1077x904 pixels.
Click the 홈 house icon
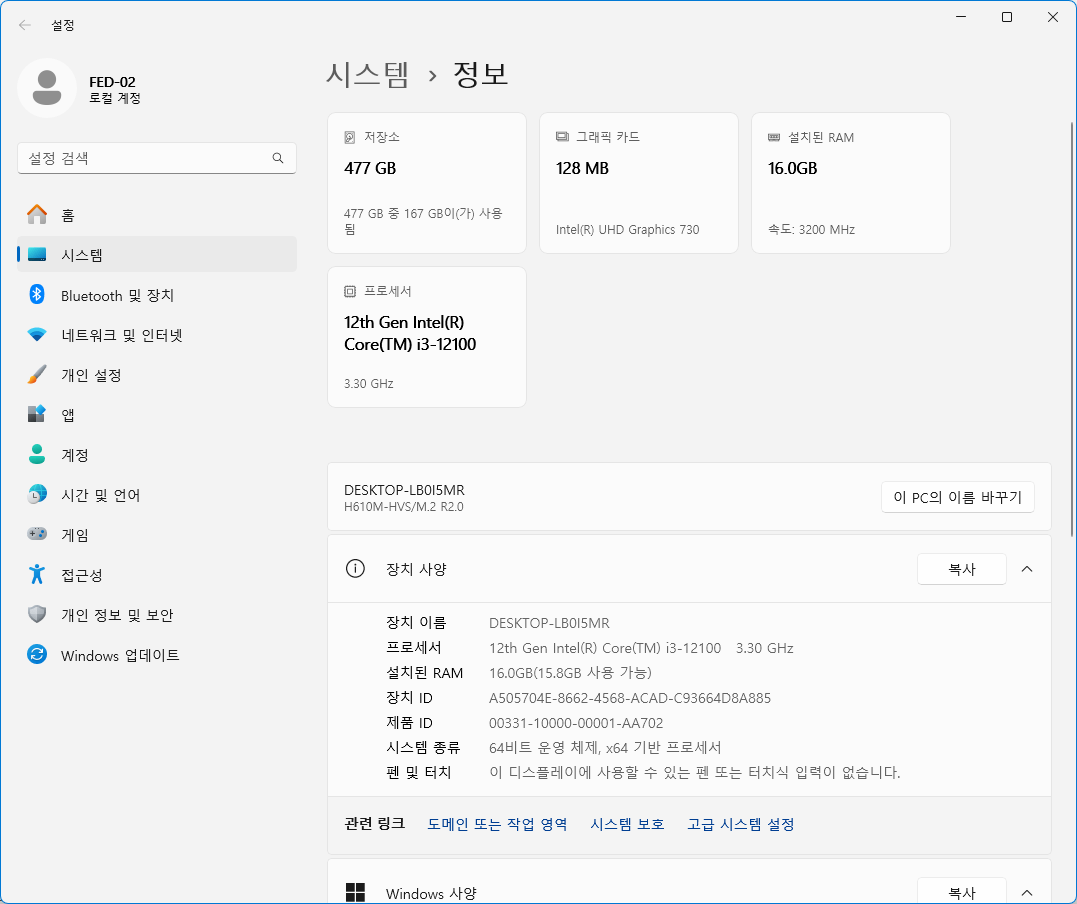[37, 215]
